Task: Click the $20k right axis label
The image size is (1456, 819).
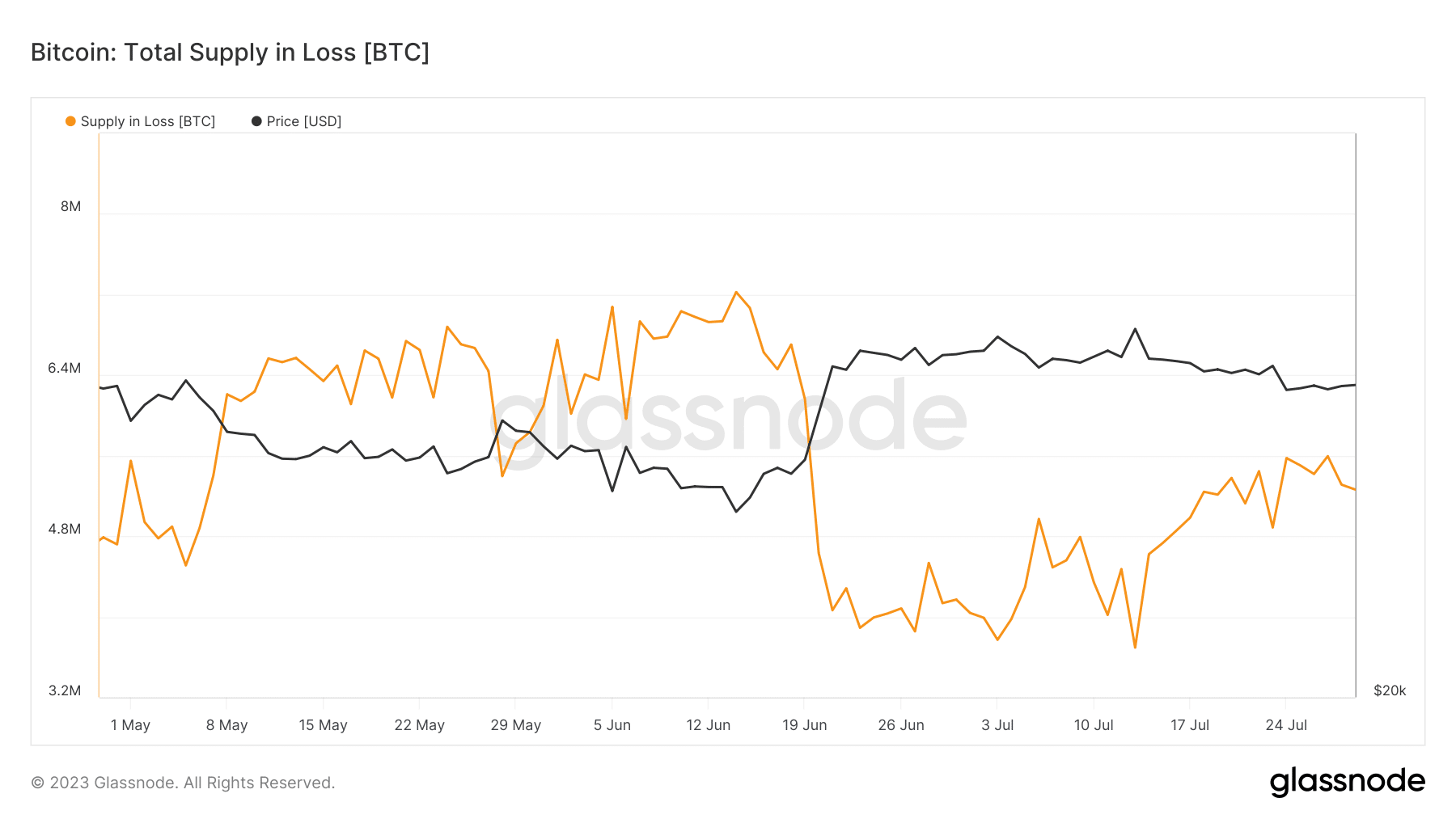Action: [x=1390, y=690]
